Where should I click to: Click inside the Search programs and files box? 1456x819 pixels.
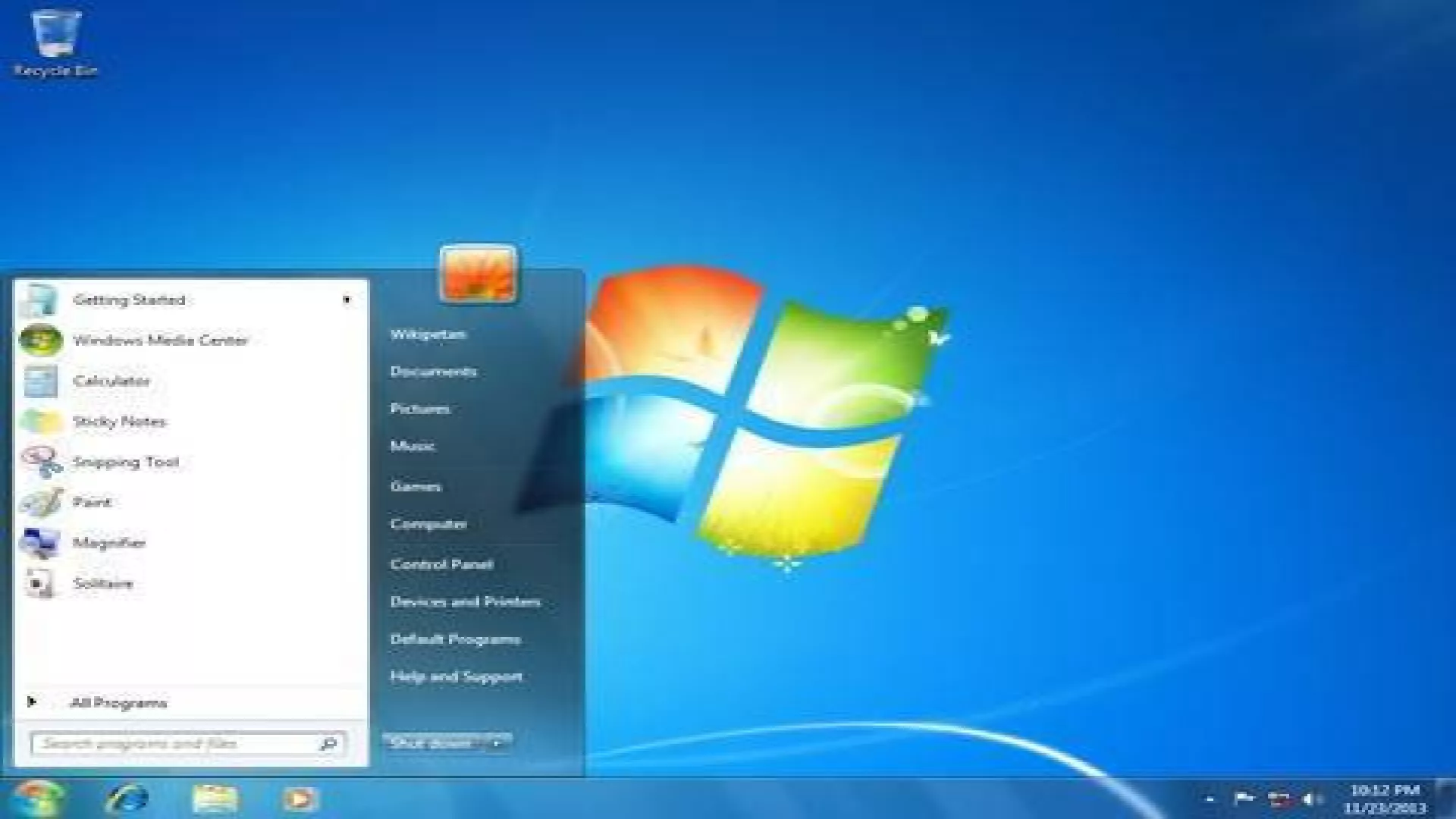pyautogui.click(x=174, y=742)
